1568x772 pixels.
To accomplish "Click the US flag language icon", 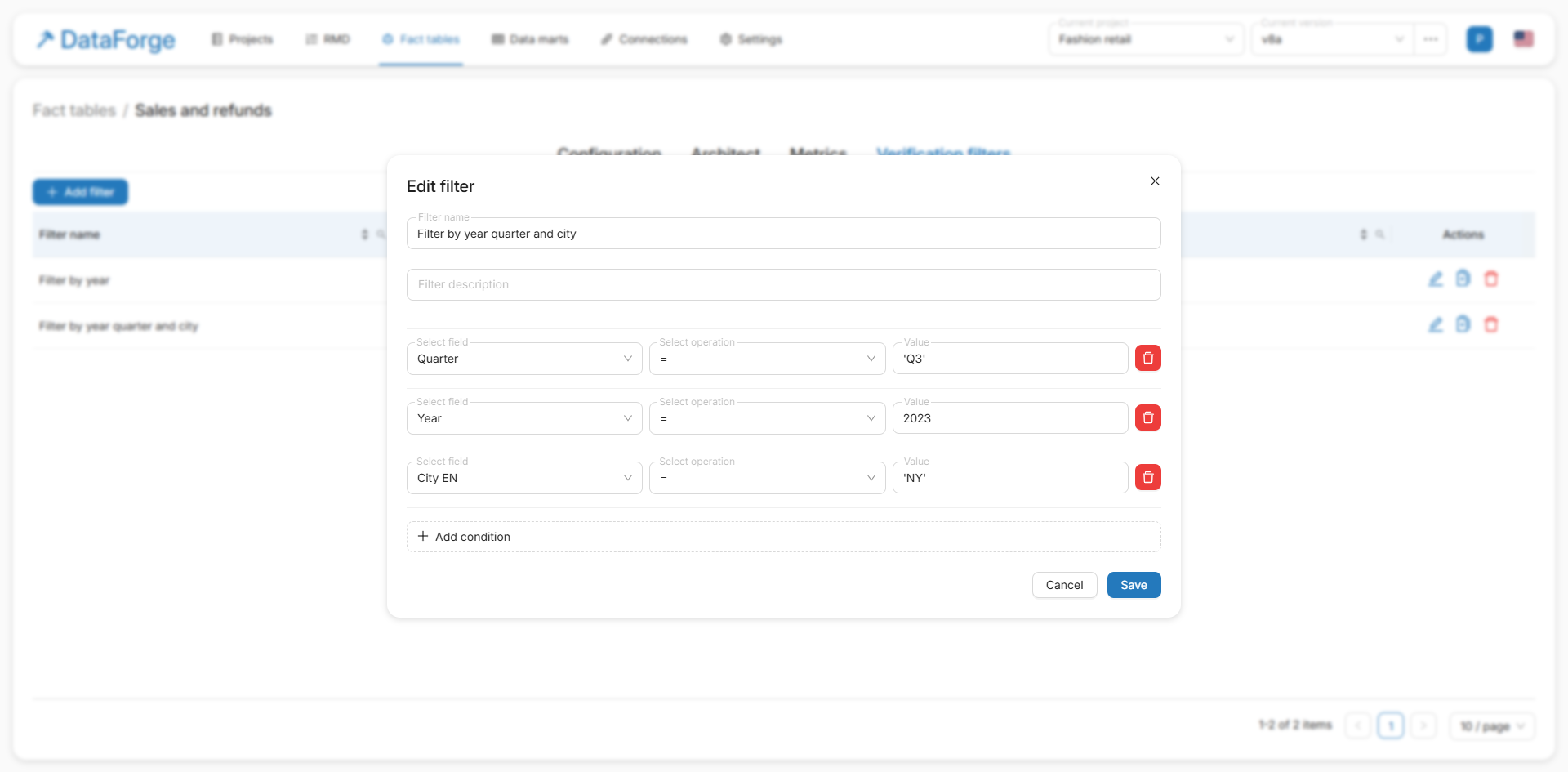I will [1523, 39].
